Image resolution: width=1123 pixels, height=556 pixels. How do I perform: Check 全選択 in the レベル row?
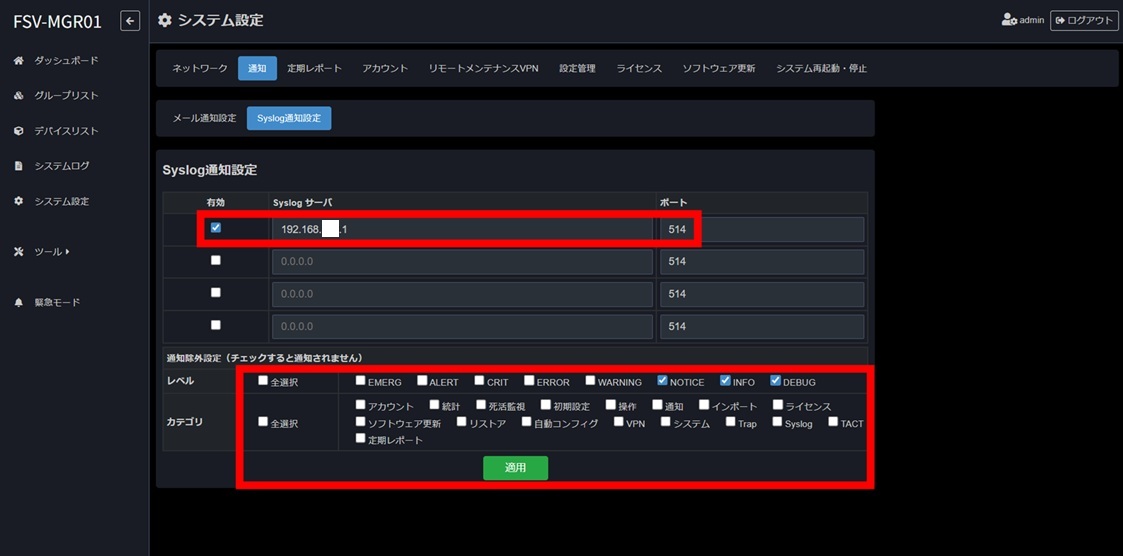[263, 381]
